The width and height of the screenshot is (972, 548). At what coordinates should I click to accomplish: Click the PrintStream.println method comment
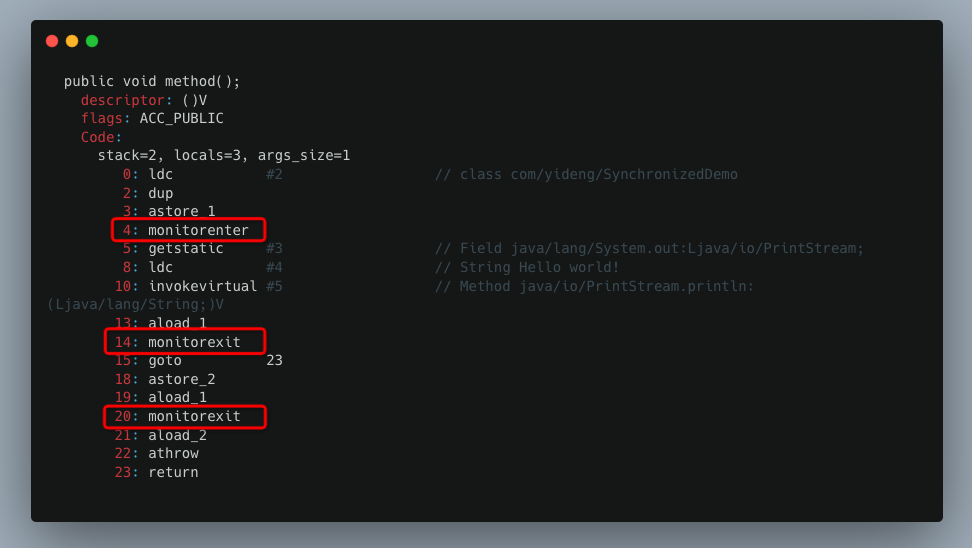(594, 286)
